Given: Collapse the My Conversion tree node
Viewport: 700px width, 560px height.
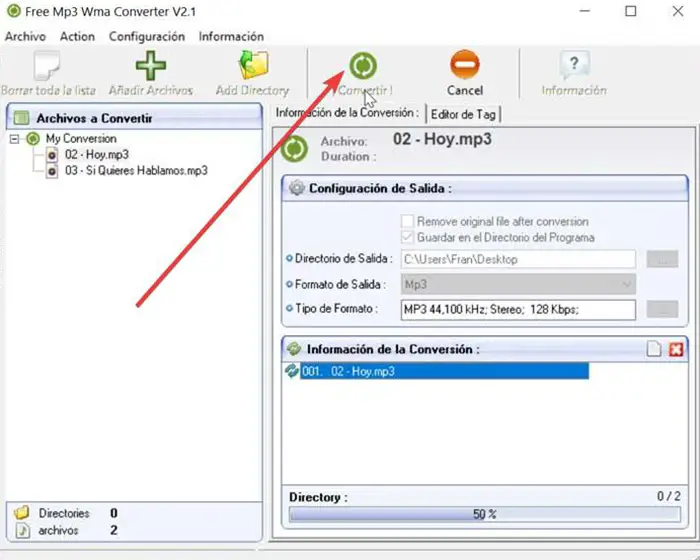Looking at the screenshot, I should click(15, 139).
